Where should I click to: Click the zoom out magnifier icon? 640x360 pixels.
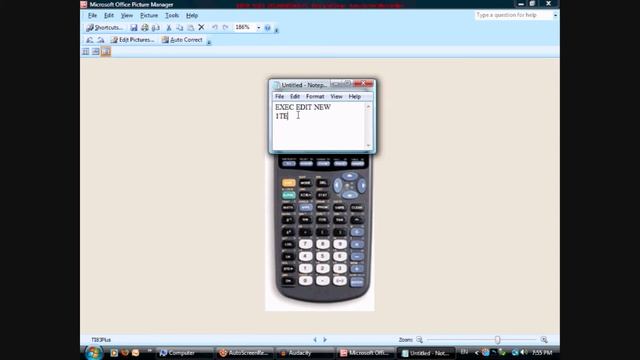[x=419, y=340]
